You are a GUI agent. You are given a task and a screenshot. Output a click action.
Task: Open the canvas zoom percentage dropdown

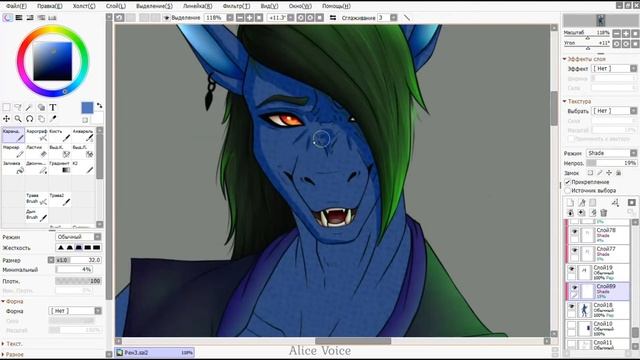230,18
